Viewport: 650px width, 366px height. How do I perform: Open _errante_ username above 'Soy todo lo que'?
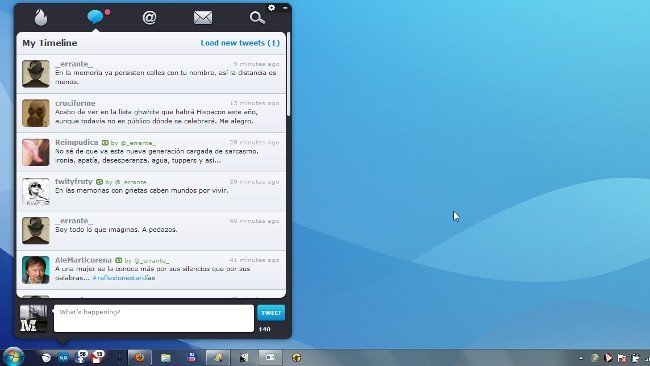[74, 221]
